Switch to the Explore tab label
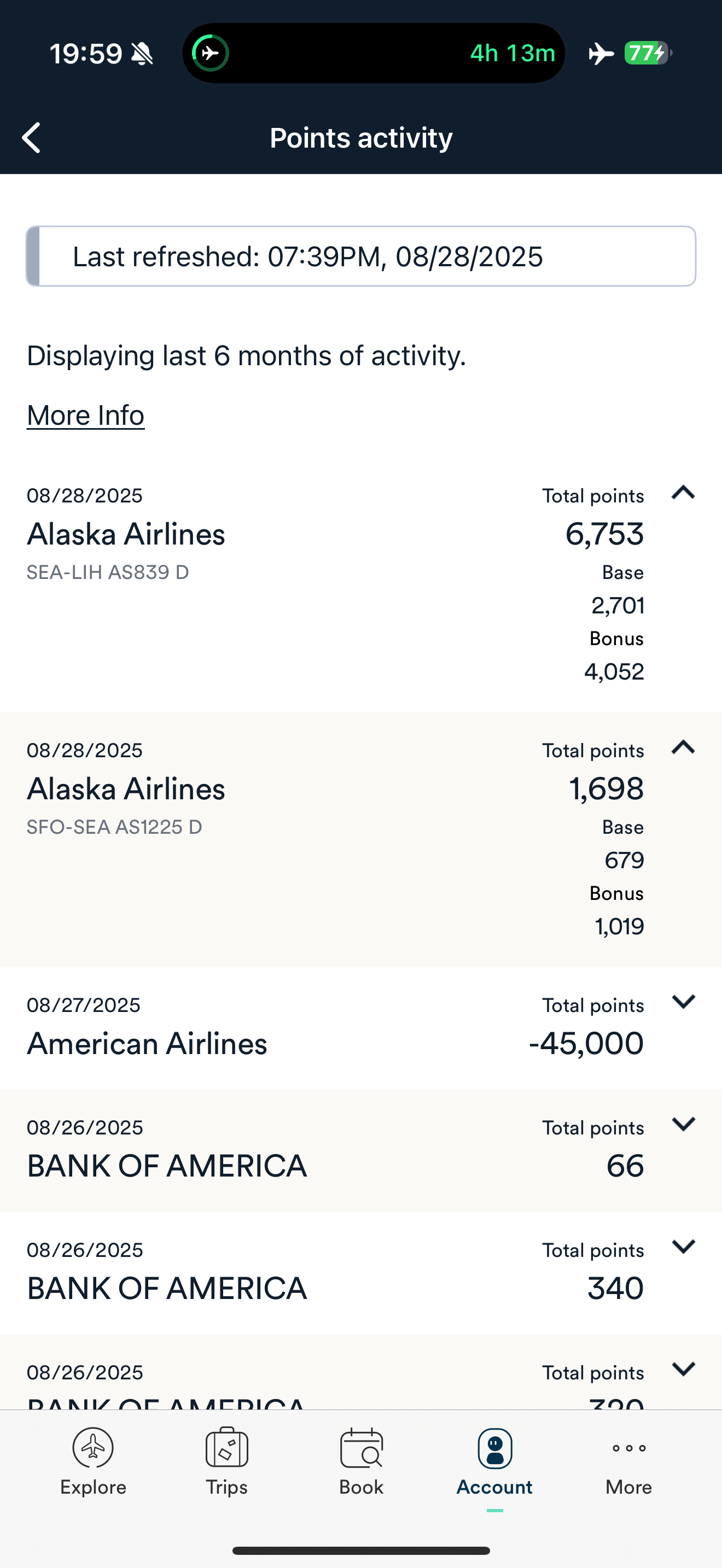722x1568 pixels. (x=93, y=1487)
